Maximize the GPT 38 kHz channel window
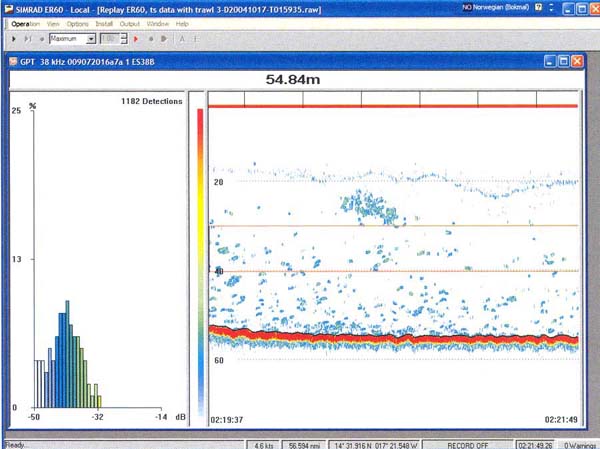Viewport: 600px width, 449px height. coord(563,62)
